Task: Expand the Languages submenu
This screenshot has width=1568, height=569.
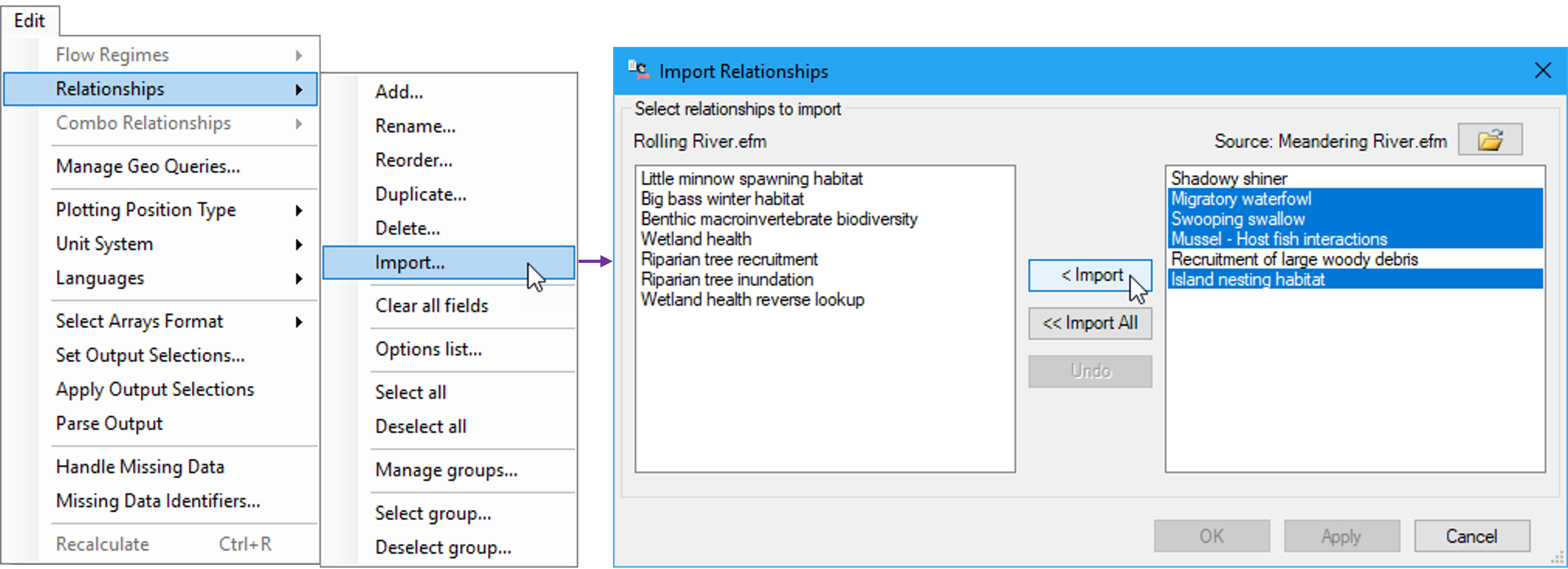Action: point(100,278)
